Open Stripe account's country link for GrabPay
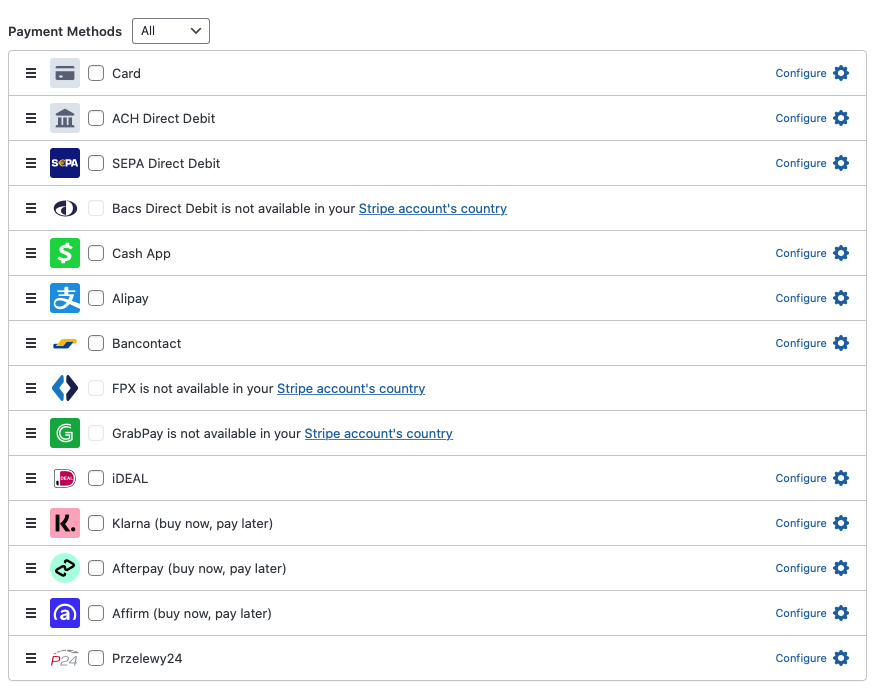Viewport: 875px width, 692px height. 378,433
